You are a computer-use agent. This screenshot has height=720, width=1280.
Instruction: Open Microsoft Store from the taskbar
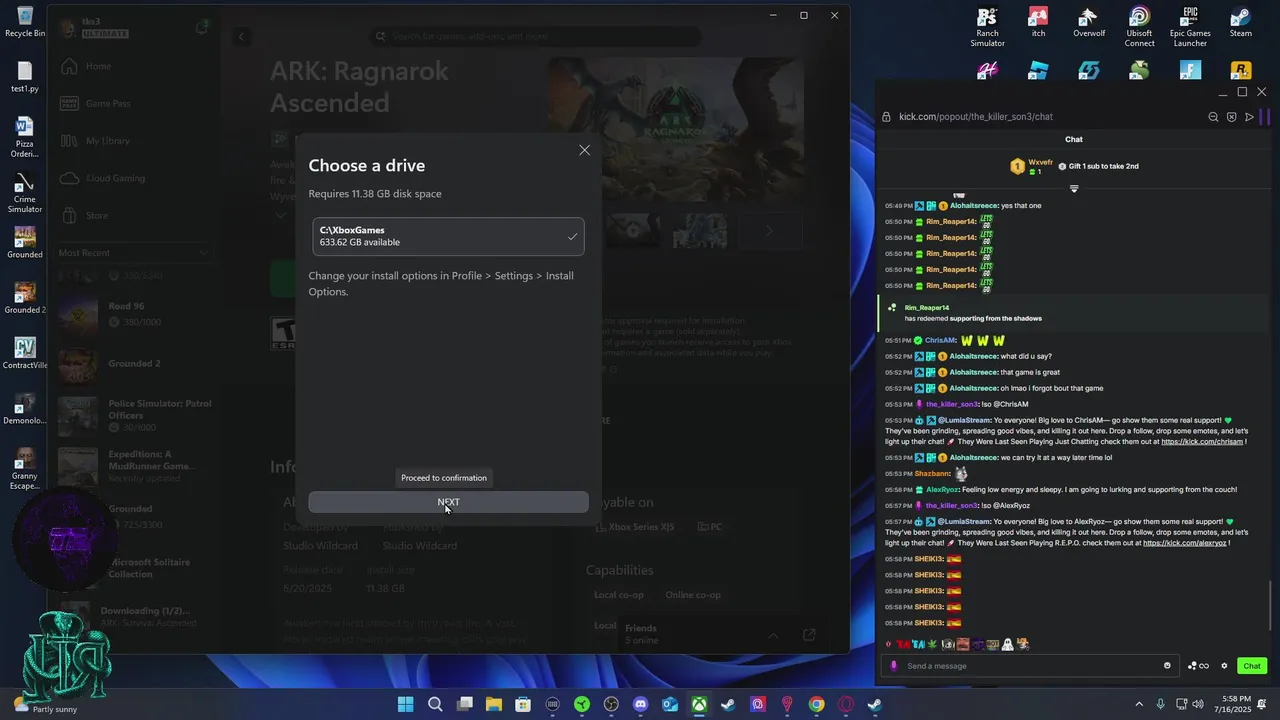coord(523,705)
